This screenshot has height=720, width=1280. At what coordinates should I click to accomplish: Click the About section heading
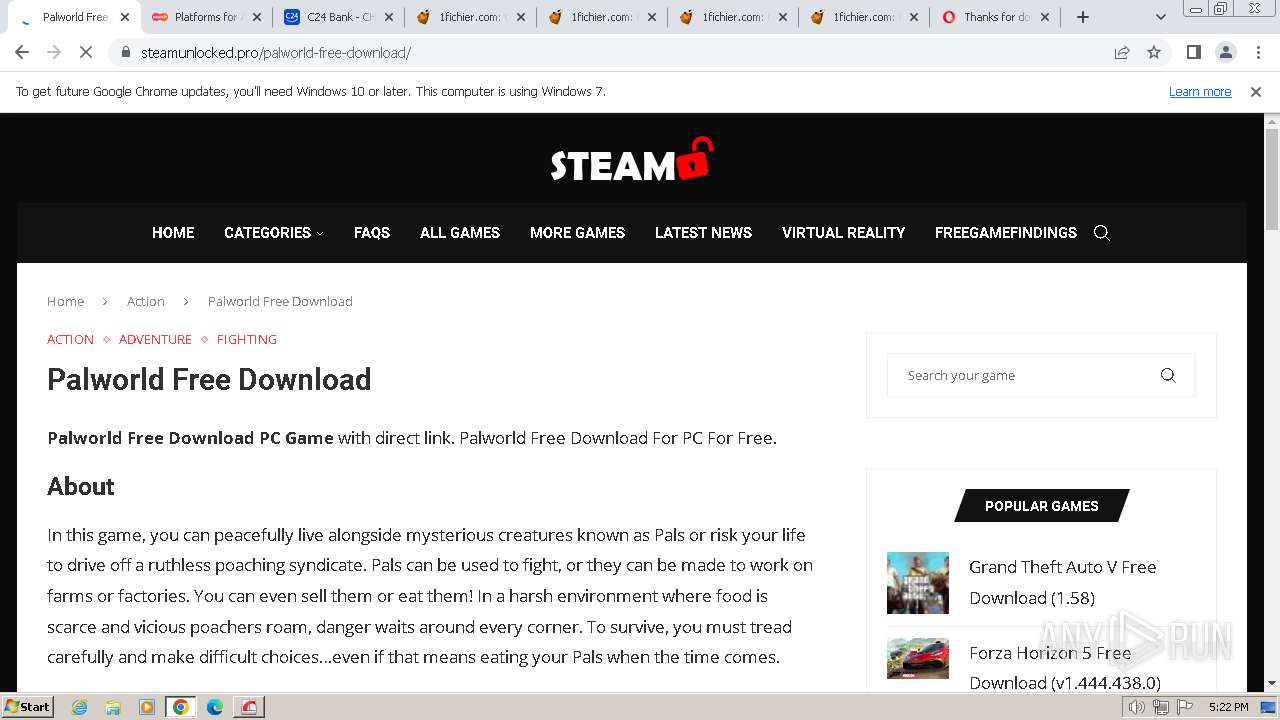tap(81, 486)
